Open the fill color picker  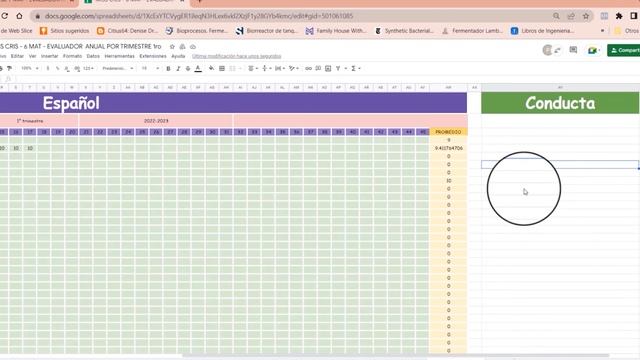(x=211, y=69)
